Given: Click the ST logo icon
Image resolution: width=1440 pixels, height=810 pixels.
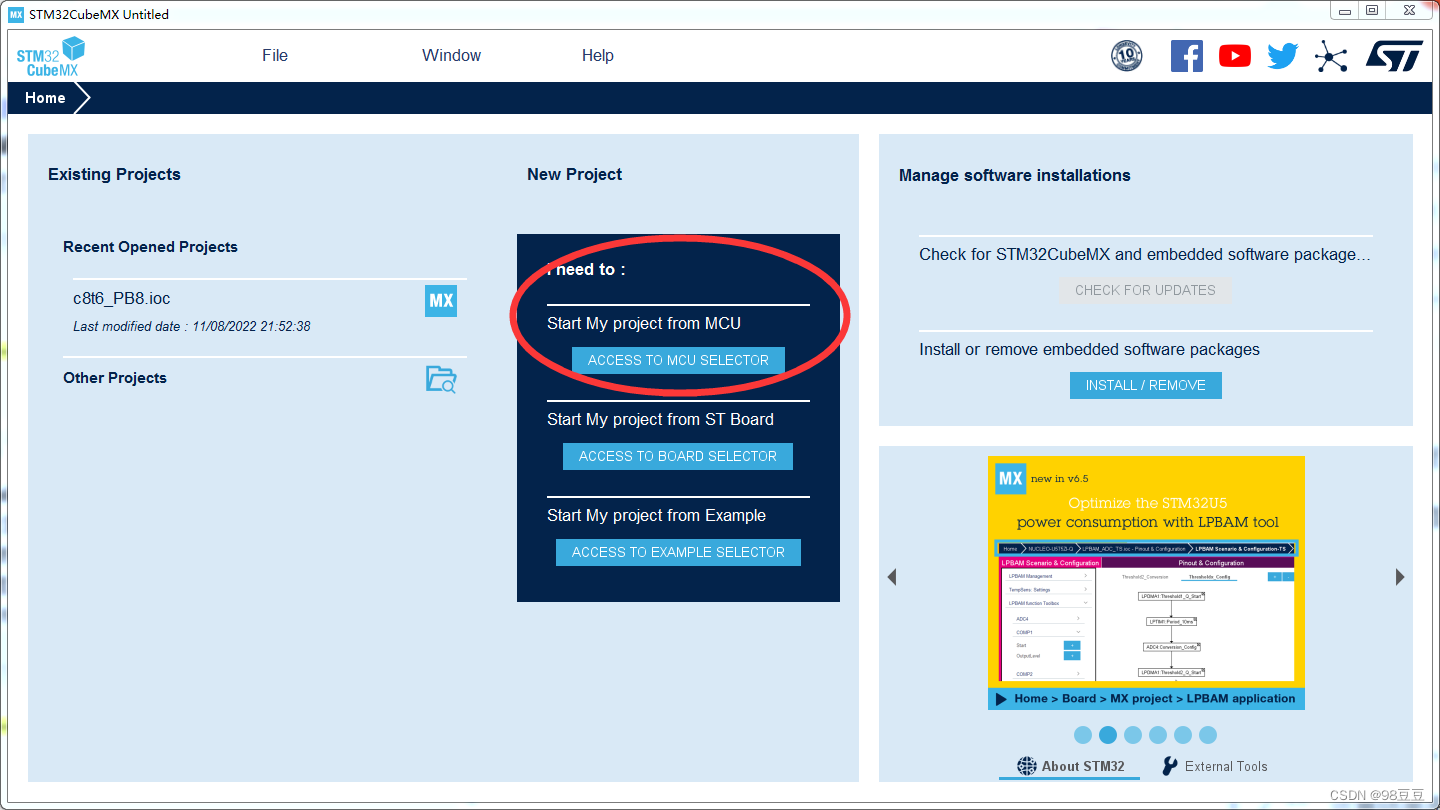Looking at the screenshot, I should pyautogui.click(x=1394, y=56).
